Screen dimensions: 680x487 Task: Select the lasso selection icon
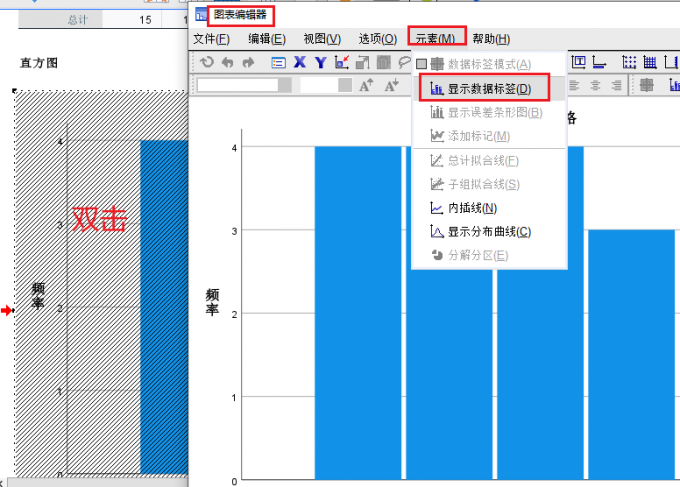[x=404, y=62]
